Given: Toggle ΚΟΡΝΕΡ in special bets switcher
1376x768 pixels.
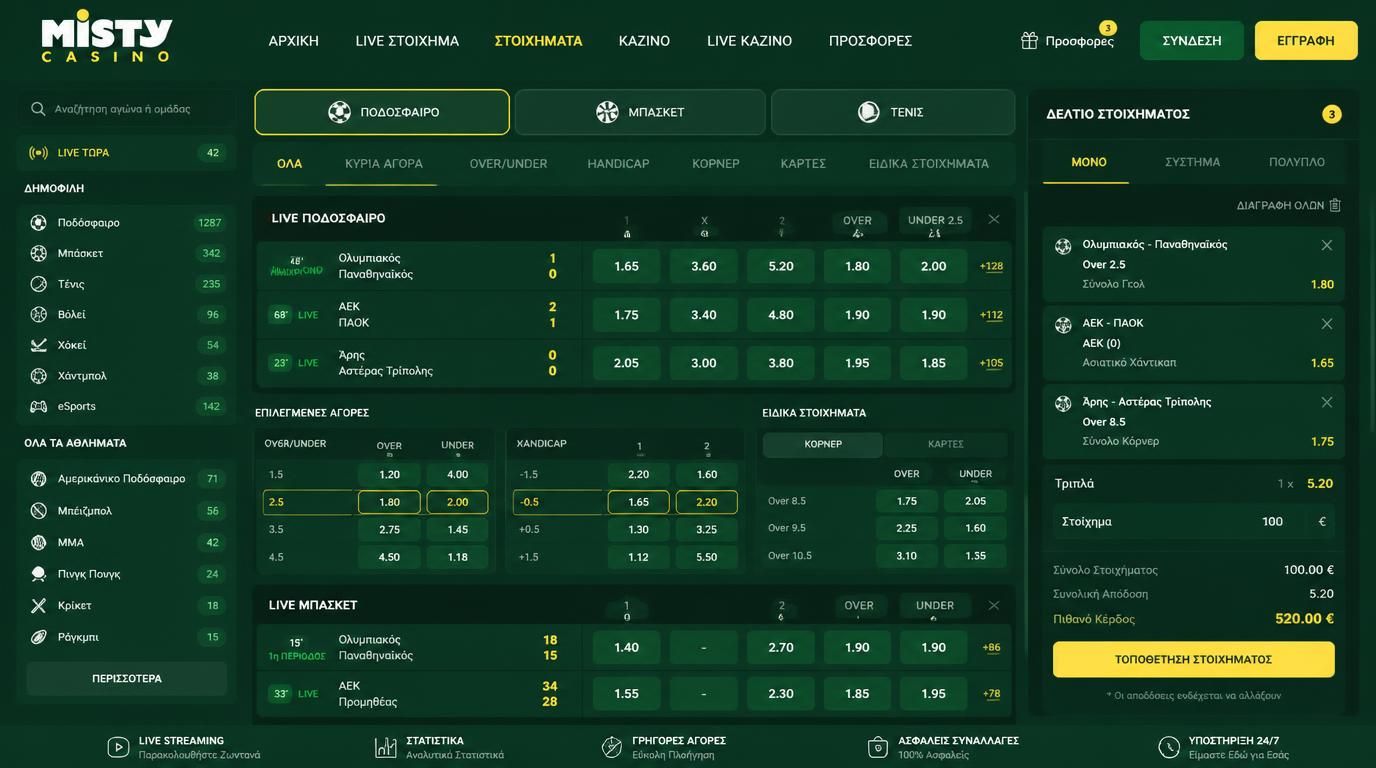Looking at the screenshot, I should coord(823,444).
